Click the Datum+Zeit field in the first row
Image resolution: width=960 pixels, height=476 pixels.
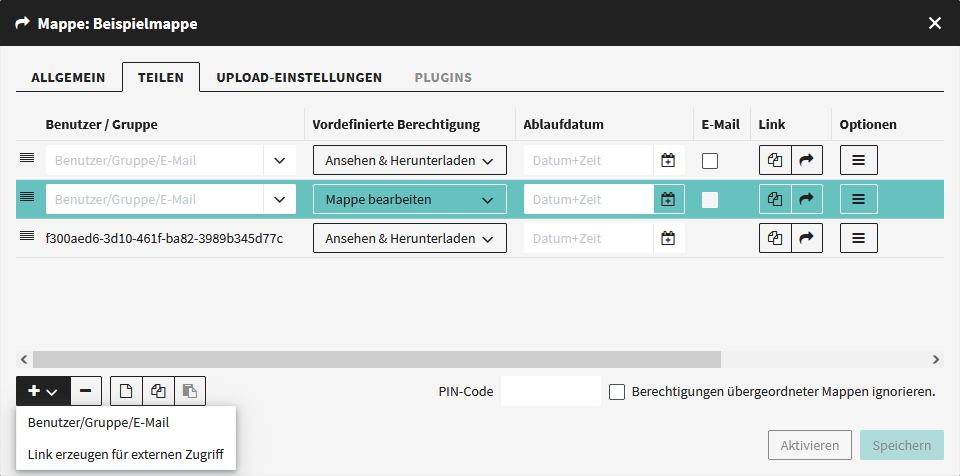(588, 161)
